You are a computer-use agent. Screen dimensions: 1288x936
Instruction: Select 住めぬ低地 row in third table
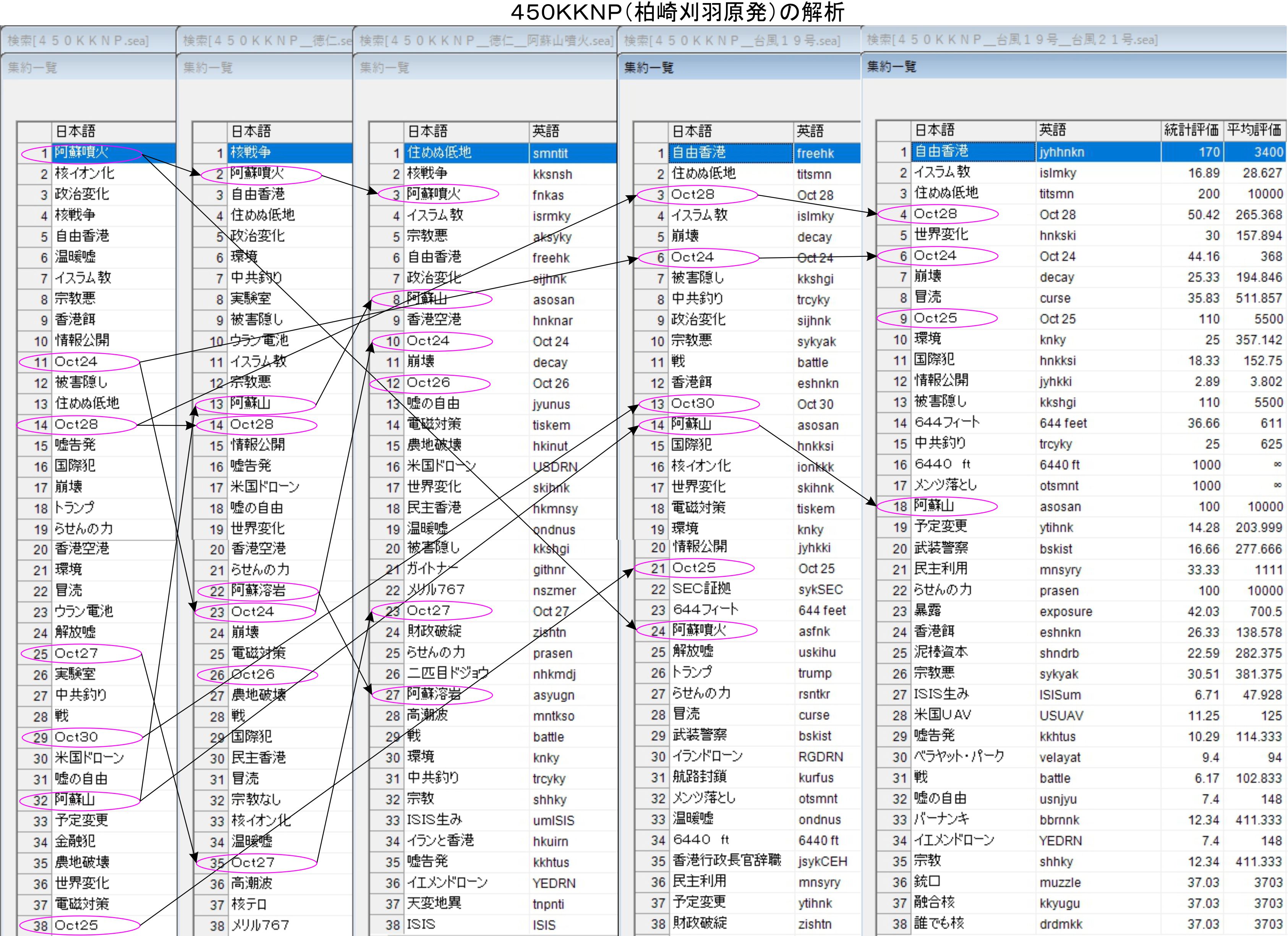439,153
